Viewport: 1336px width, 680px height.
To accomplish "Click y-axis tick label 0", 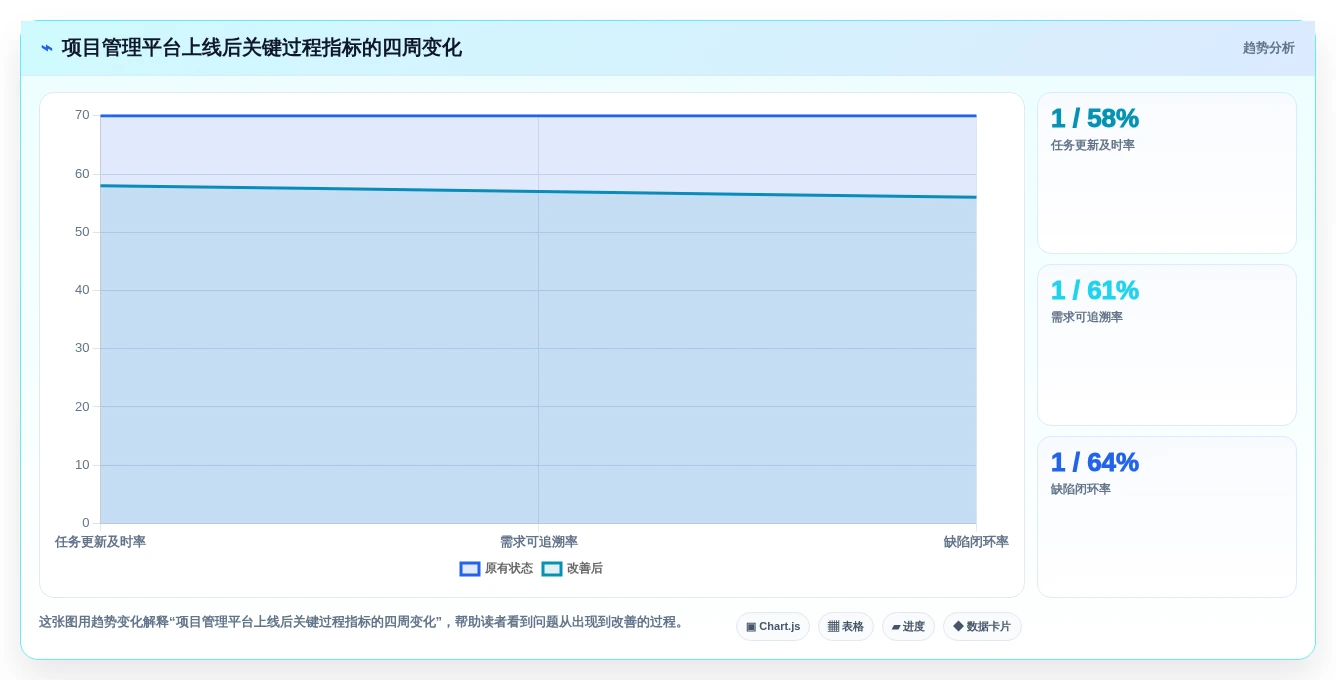I will pyautogui.click(x=86, y=523).
